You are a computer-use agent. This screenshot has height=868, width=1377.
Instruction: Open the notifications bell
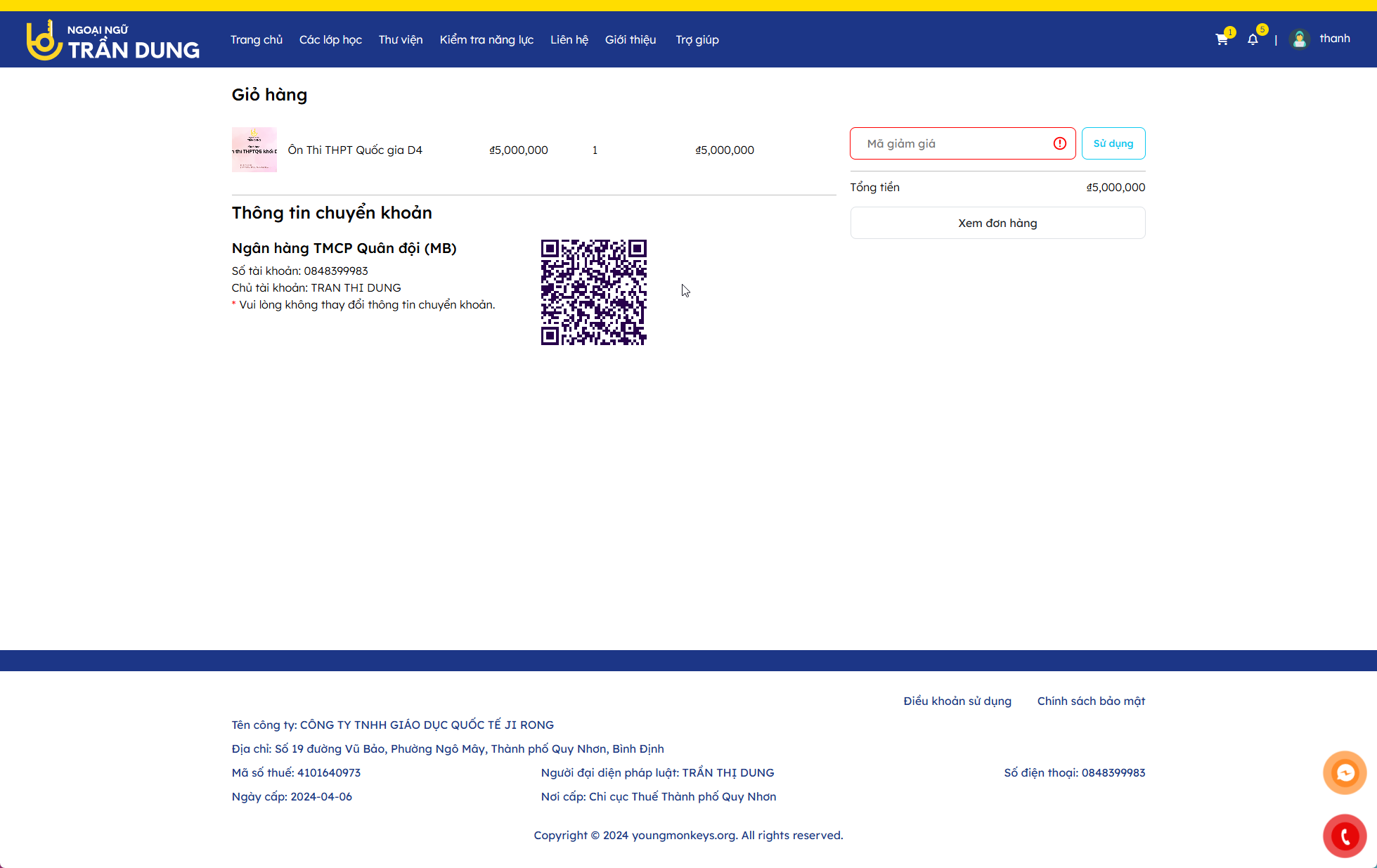[x=1253, y=39]
